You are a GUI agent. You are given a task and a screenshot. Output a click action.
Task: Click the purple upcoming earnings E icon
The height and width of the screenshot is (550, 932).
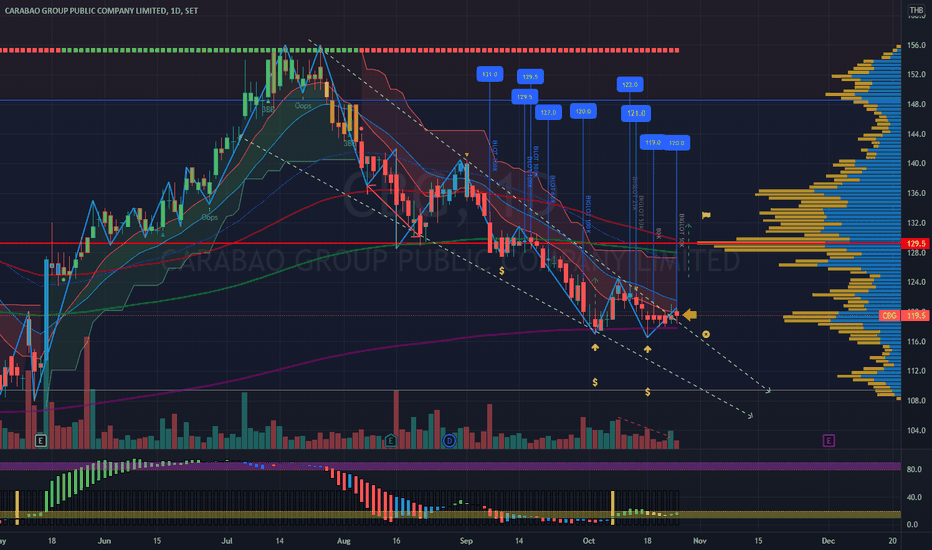pyautogui.click(x=829, y=441)
